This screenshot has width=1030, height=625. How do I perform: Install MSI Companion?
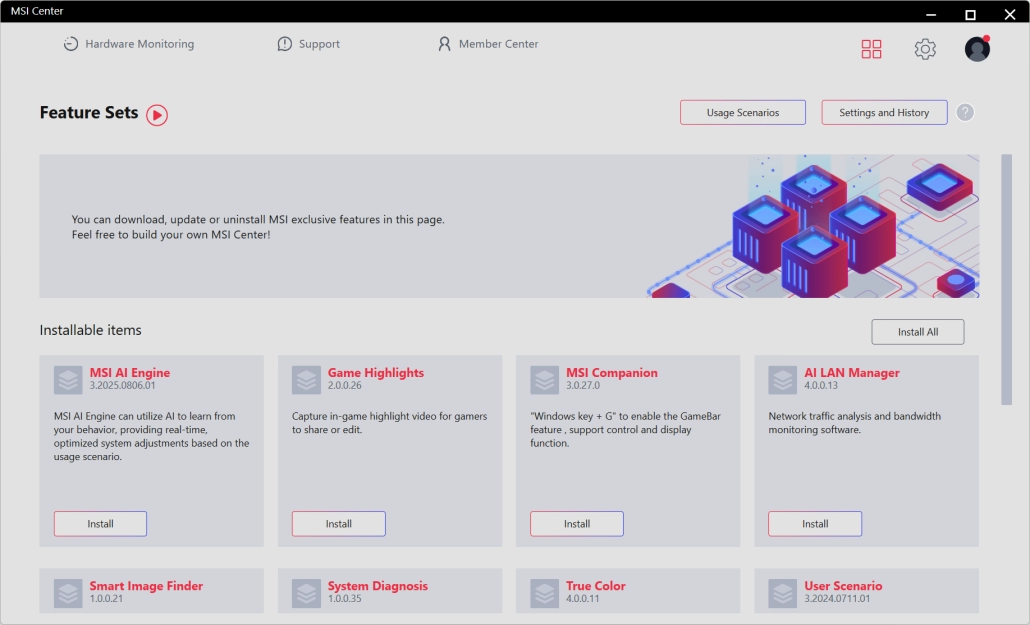(x=577, y=524)
